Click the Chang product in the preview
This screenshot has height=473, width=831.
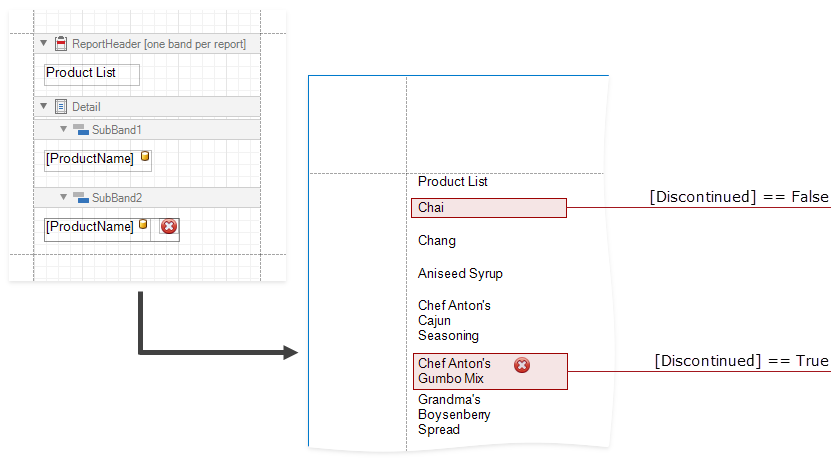coord(437,241)
